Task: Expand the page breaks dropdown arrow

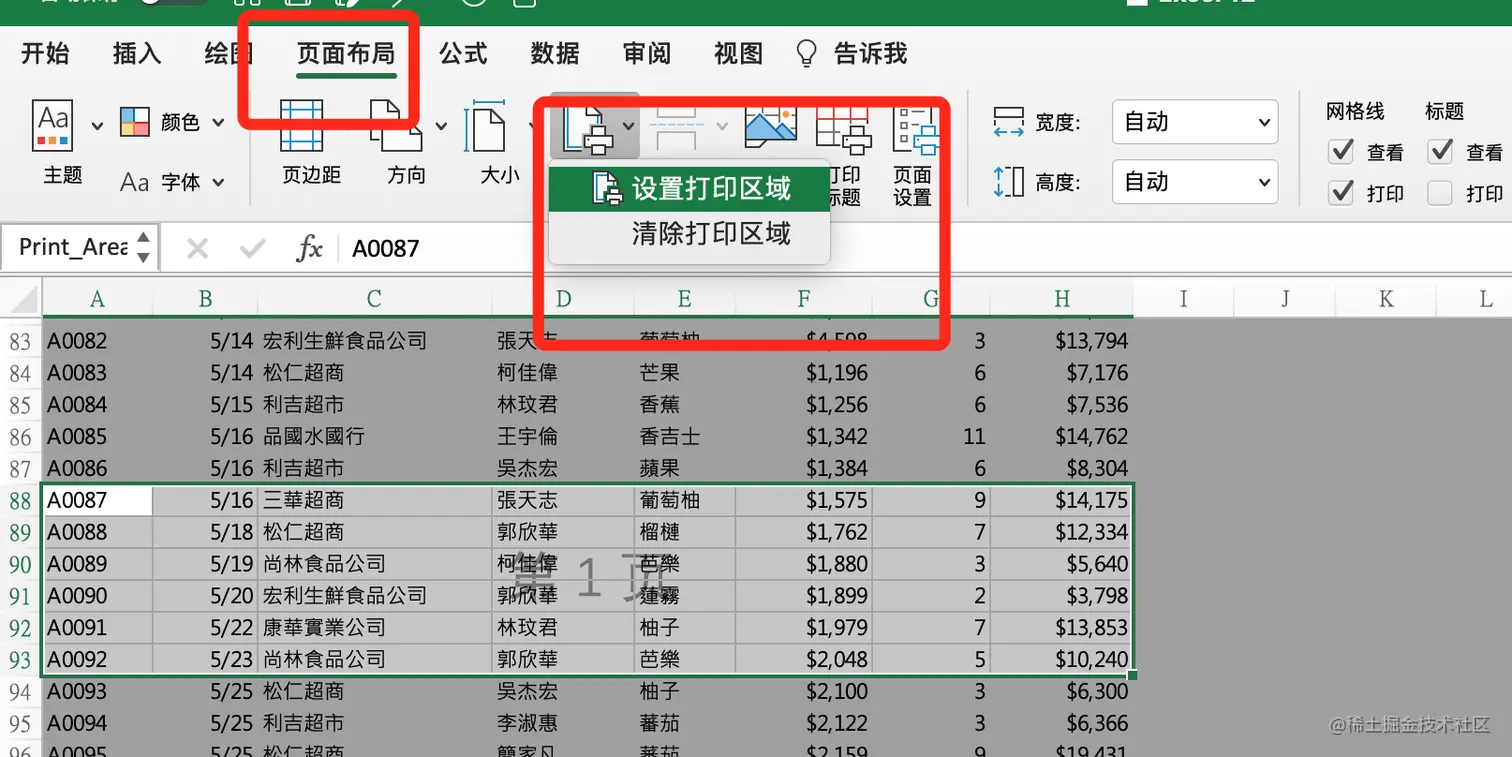Action: [x=722, y=126]
